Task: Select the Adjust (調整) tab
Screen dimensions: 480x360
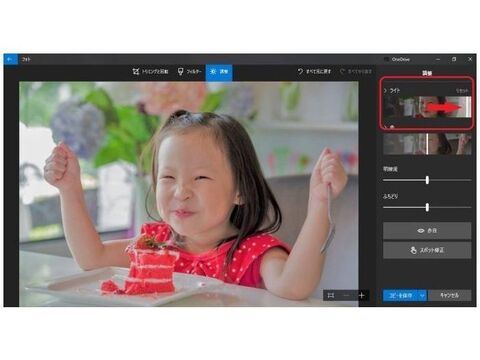Action: (219, 72)
